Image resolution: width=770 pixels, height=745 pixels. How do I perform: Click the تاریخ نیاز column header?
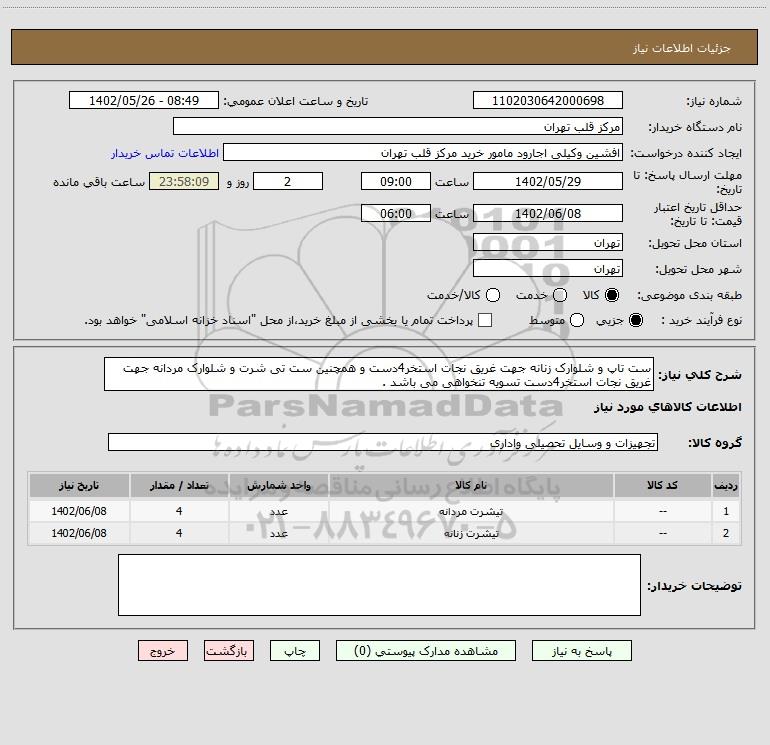point(79,485)
